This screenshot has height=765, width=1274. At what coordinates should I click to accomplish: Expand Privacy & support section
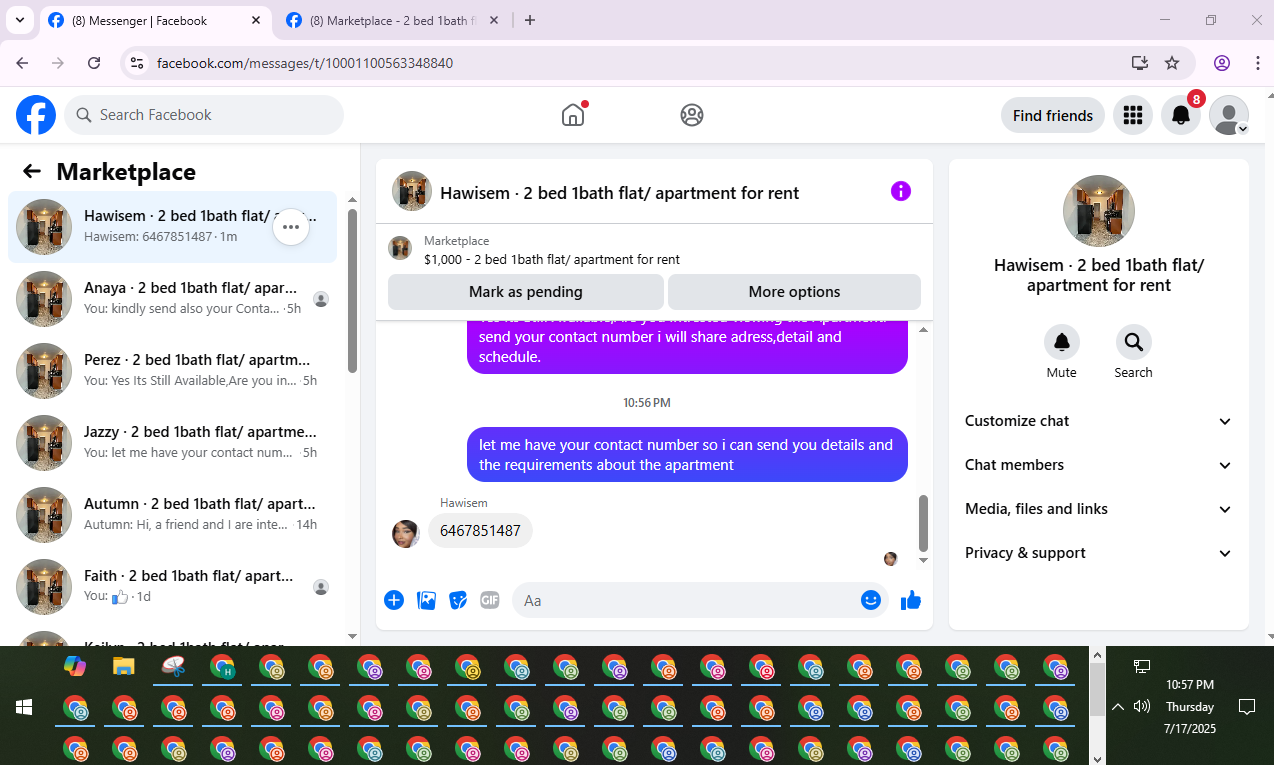[x=1099, y=553]
